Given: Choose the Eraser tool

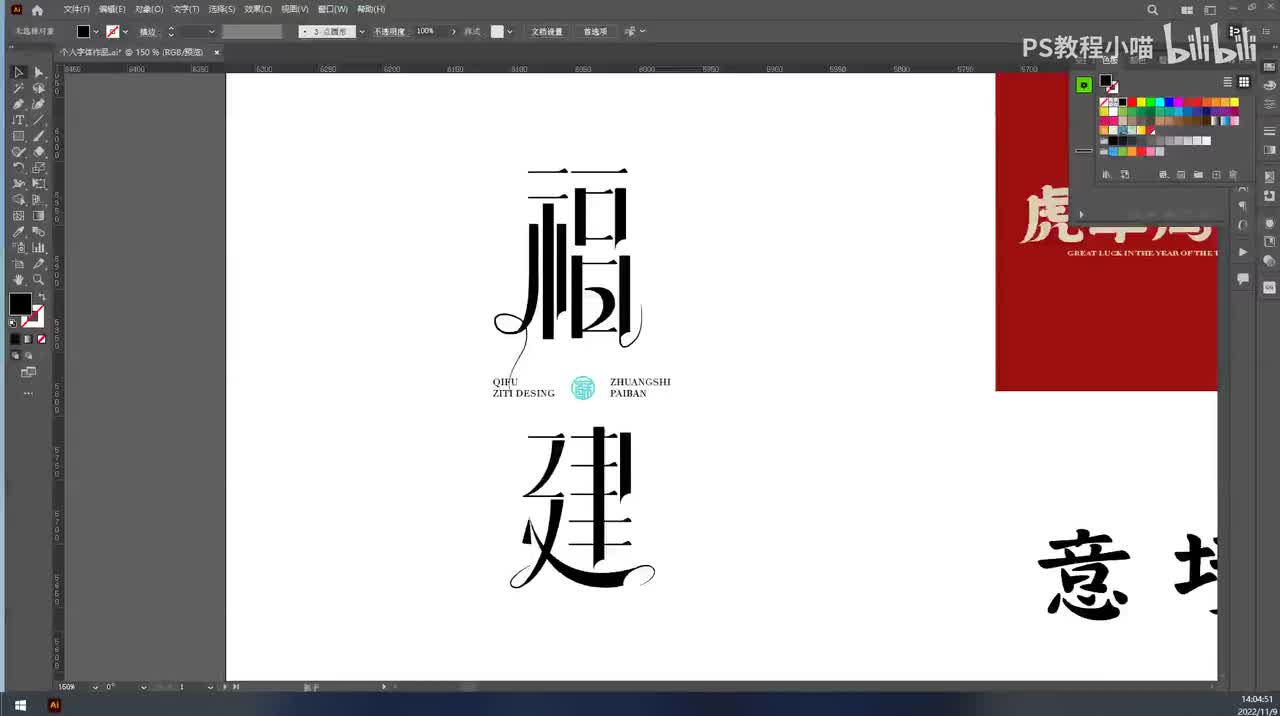Looking at the screenshot, I should click(38, 152).
